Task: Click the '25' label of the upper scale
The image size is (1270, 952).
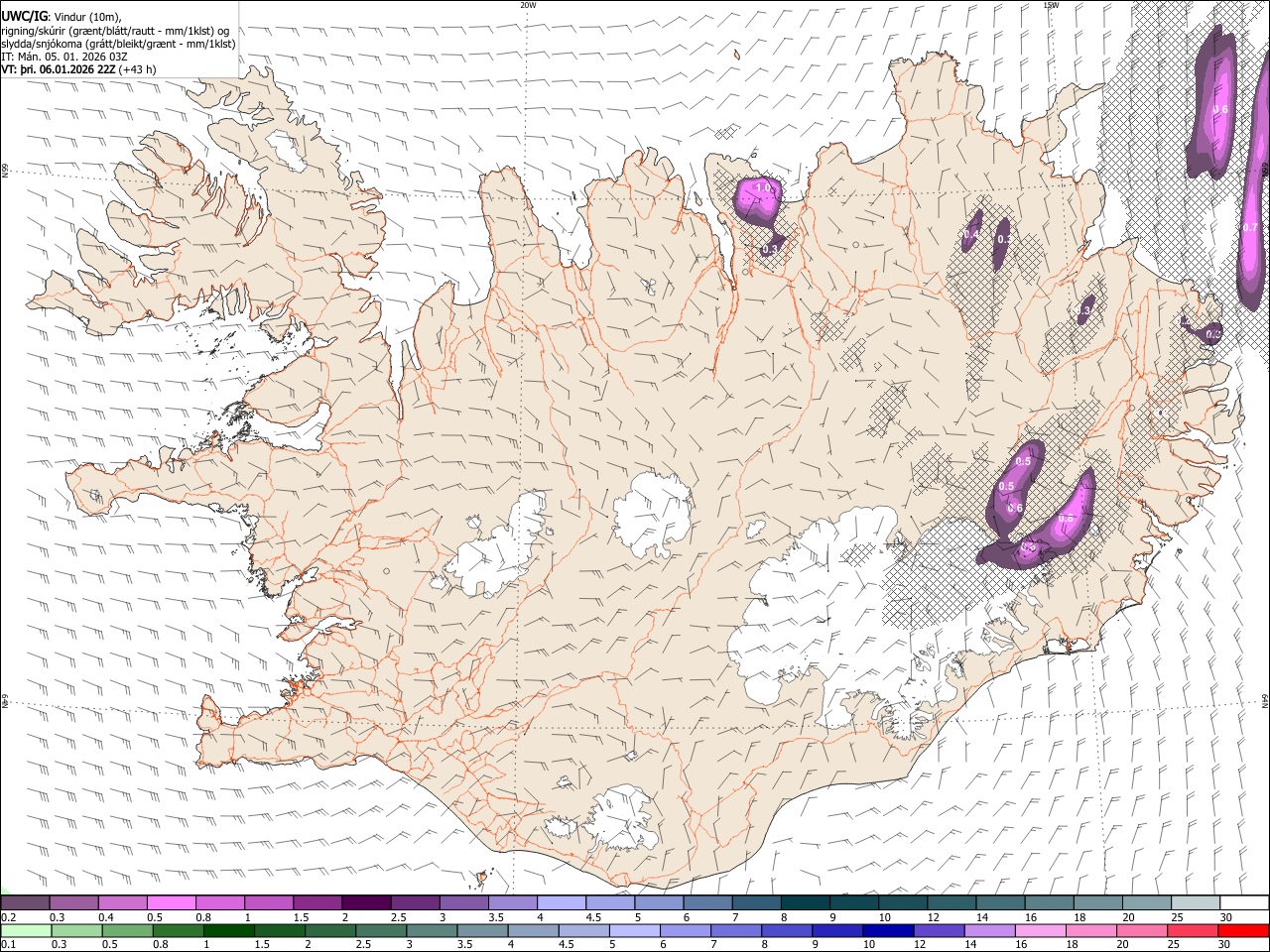Action: [x=1177, y=917]
